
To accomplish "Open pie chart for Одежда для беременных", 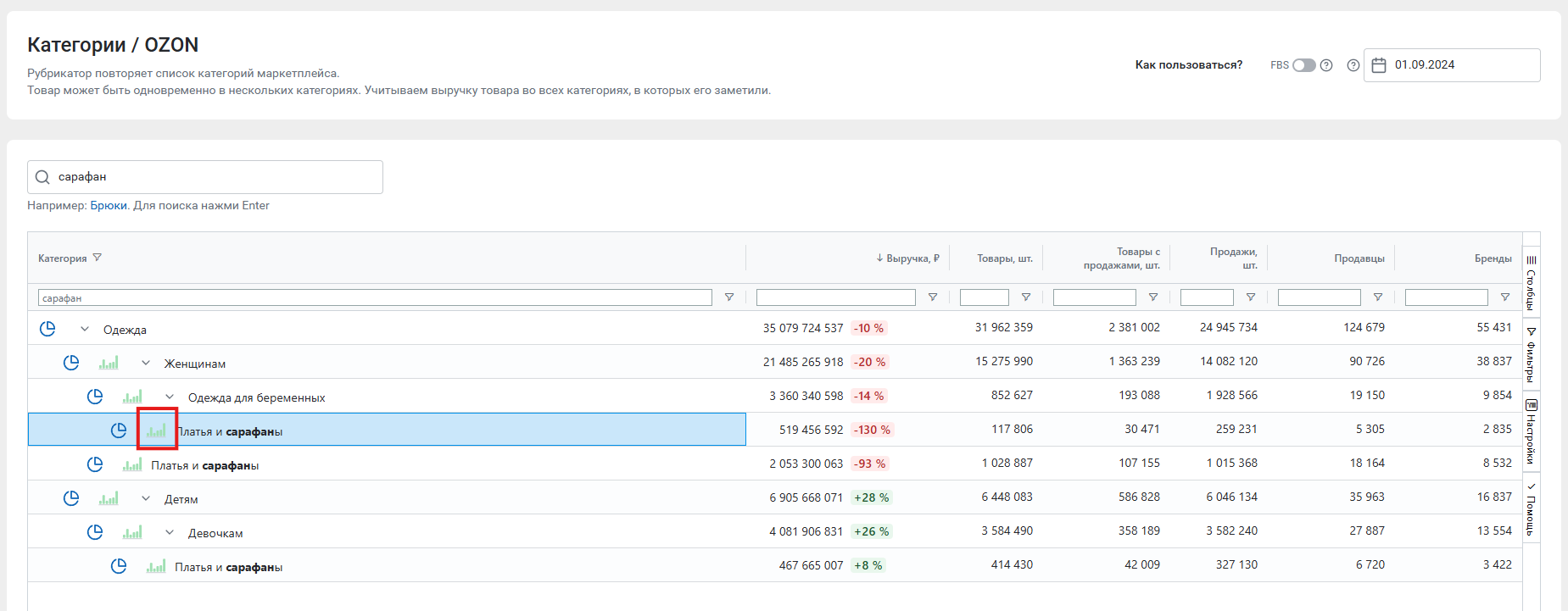I will click(95, 397).
